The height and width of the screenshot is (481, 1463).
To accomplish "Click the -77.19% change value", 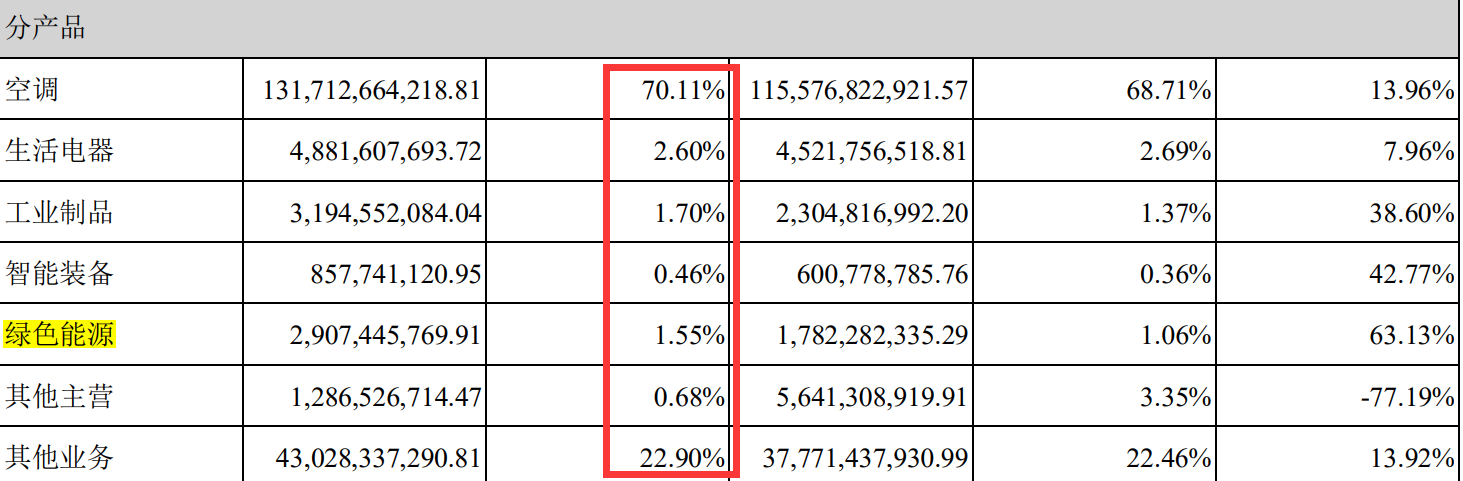I will click(1407, 397).
